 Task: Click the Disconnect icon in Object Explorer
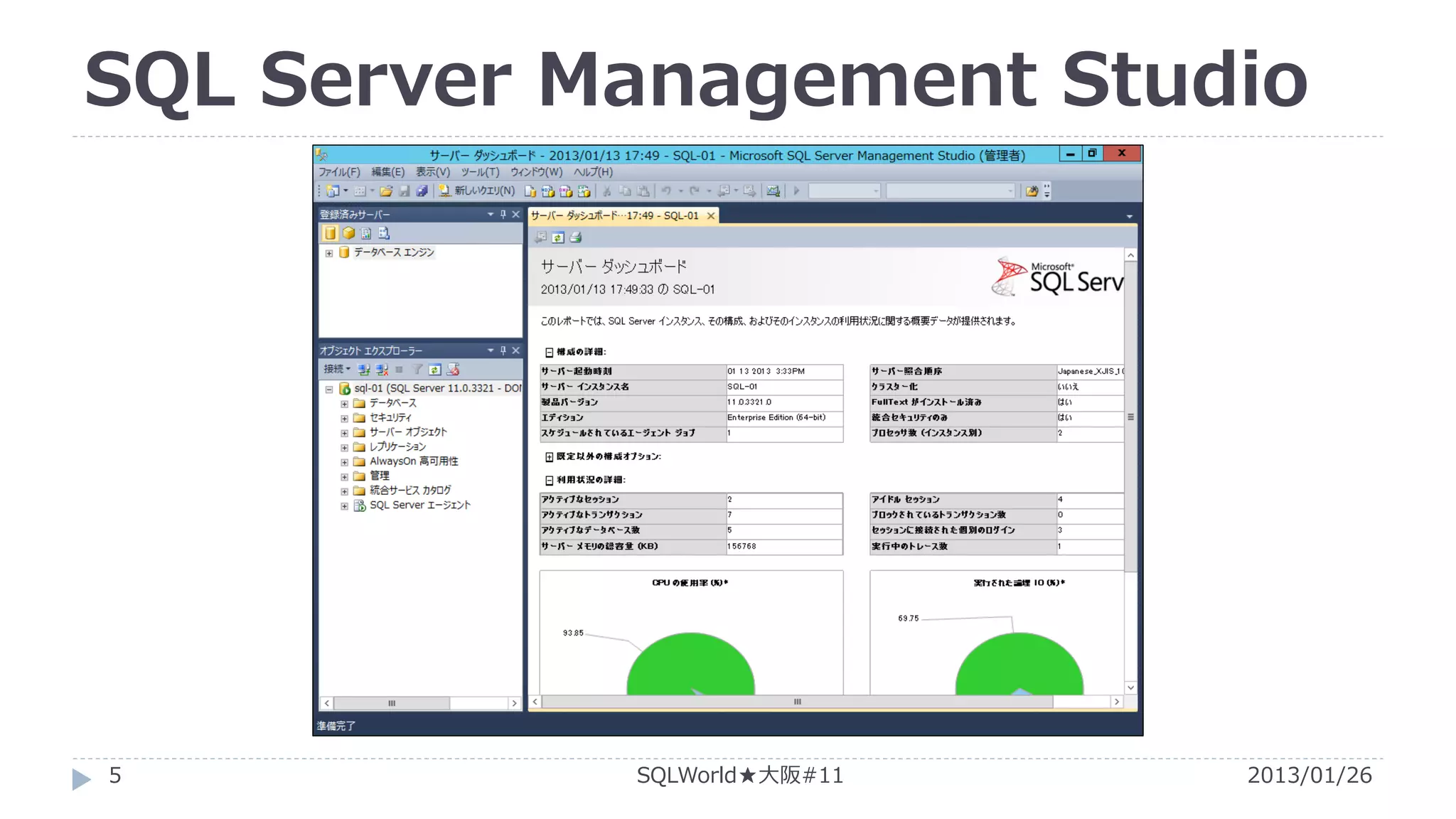click(x=382, y=370)
